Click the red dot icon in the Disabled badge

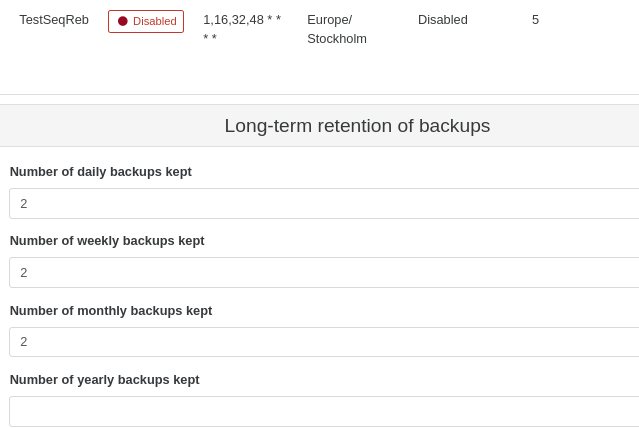(x=123, y=21)
